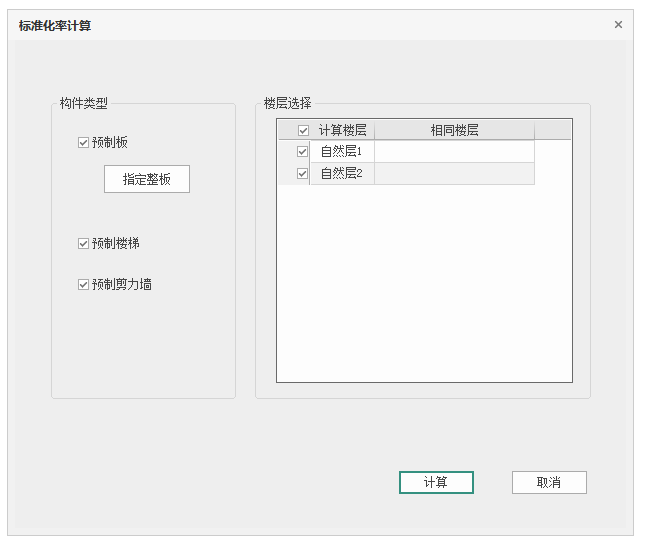This screenshot has height=541, width=645.
Task: Select the 自然层1 cell
Action: tap(341, 152)
